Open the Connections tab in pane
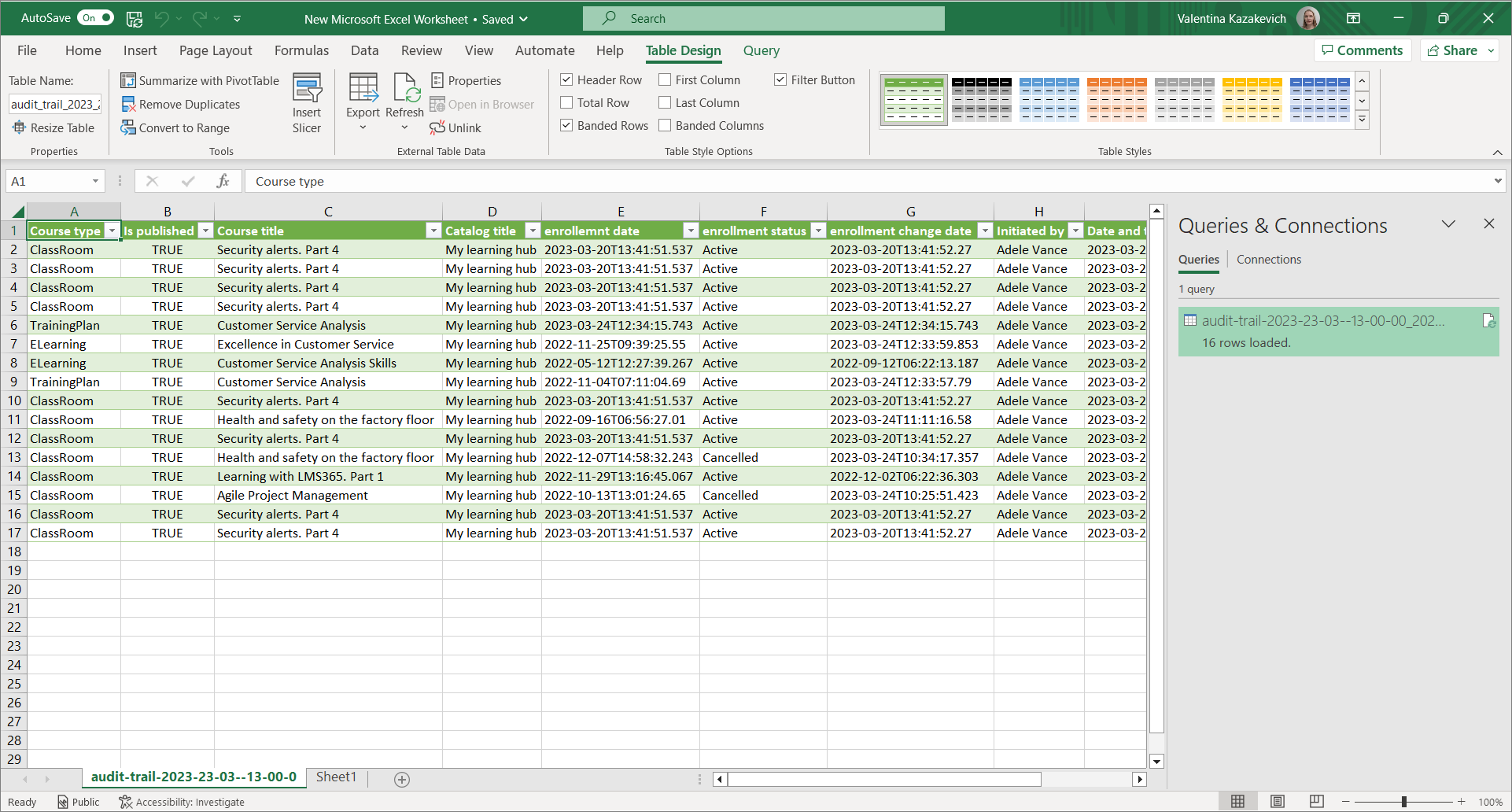This screenshot has height=812, width=1512. click(1268, 259)
